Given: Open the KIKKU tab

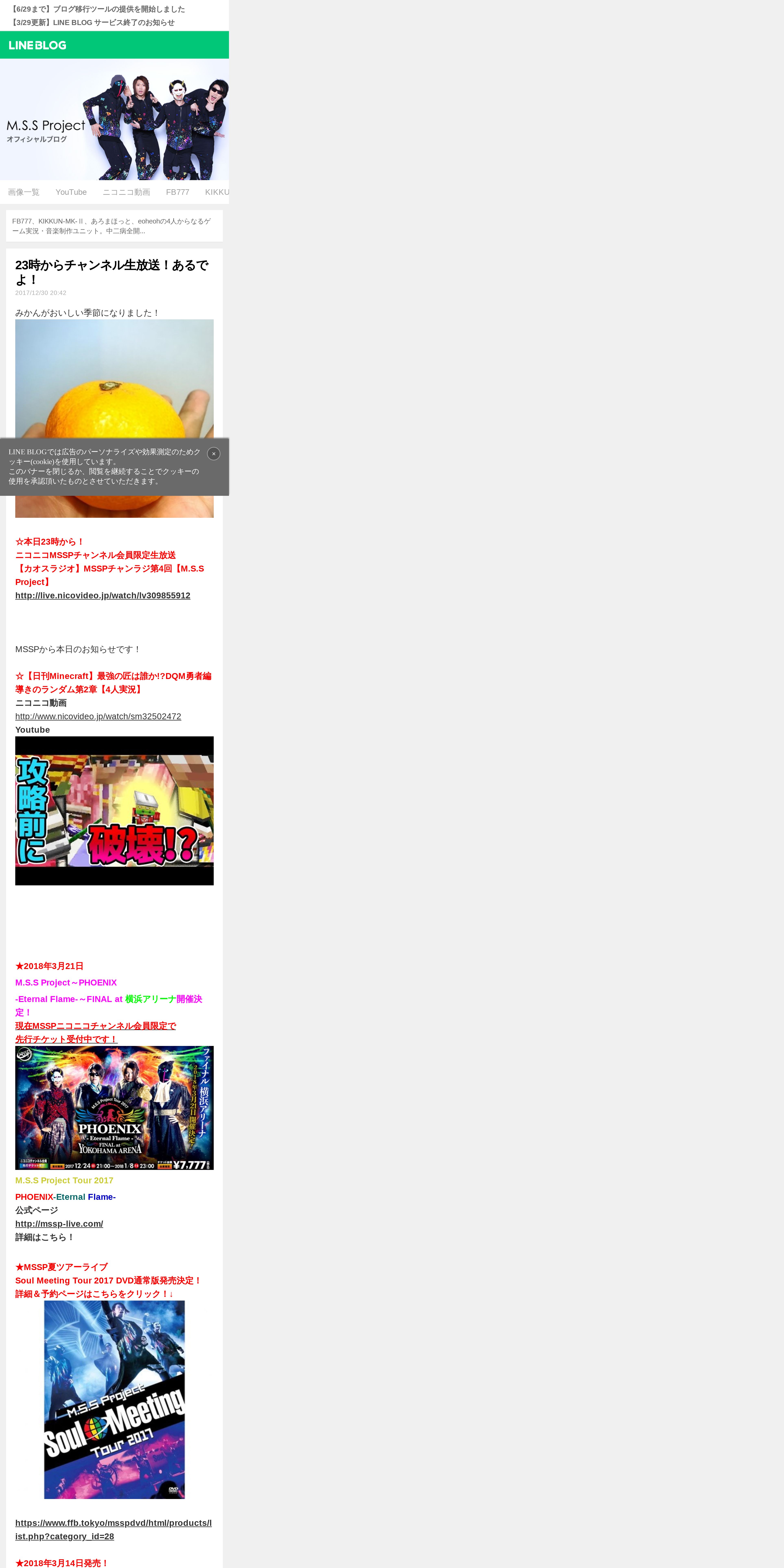Looking at the screenshot, I should (217, 192).
